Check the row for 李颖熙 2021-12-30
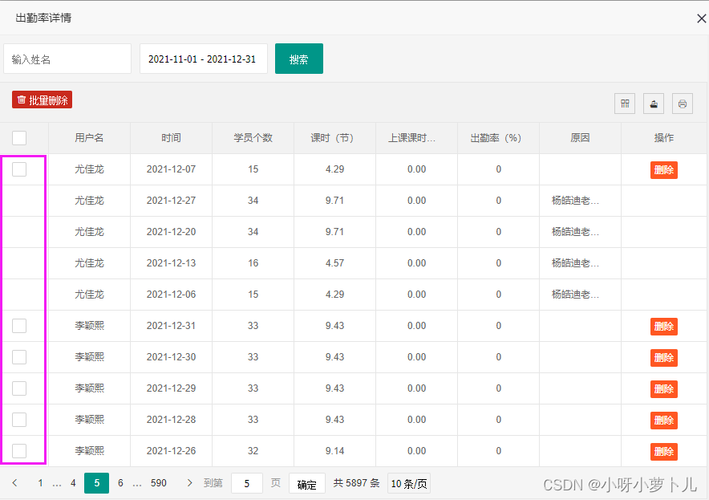 19,357
